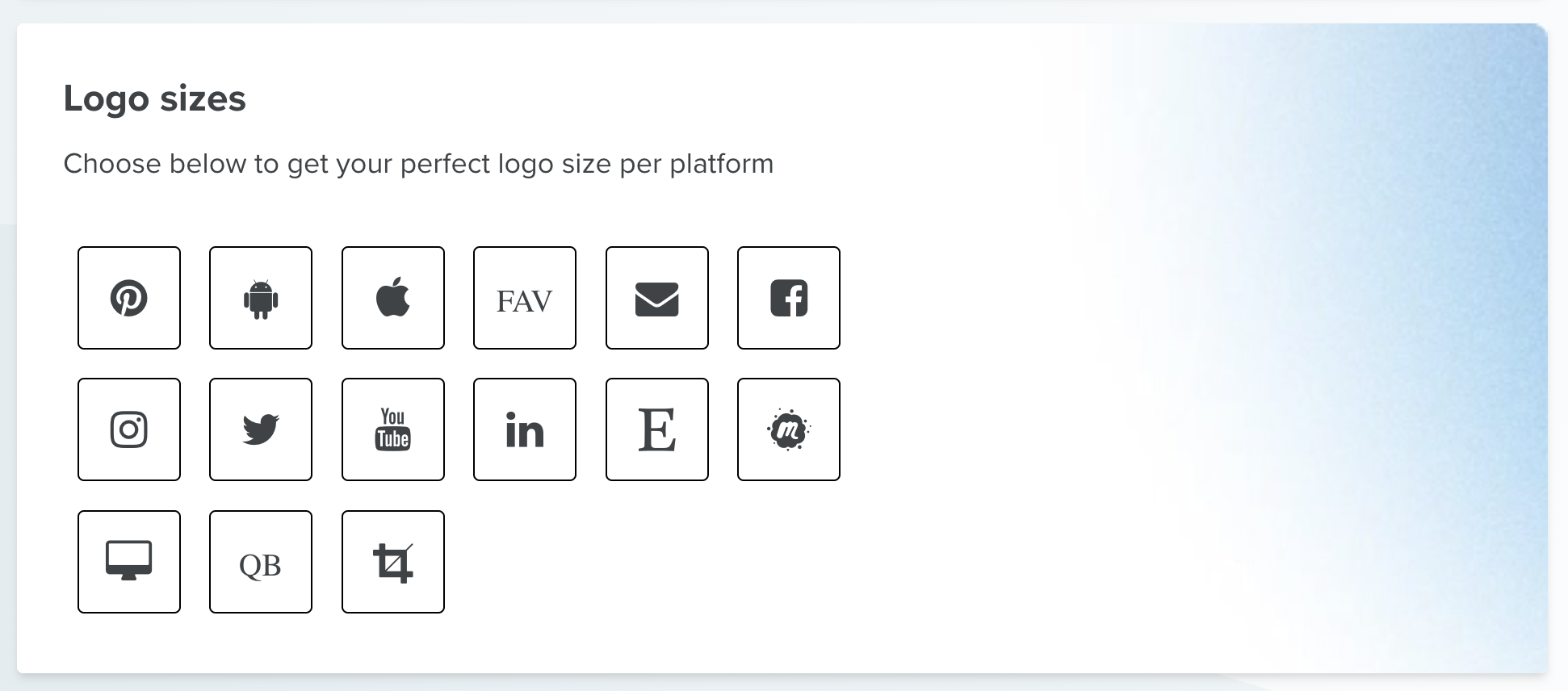Choose the email envelope logo size
Screen dimensions: 1568x691
(x=657, y=298)
